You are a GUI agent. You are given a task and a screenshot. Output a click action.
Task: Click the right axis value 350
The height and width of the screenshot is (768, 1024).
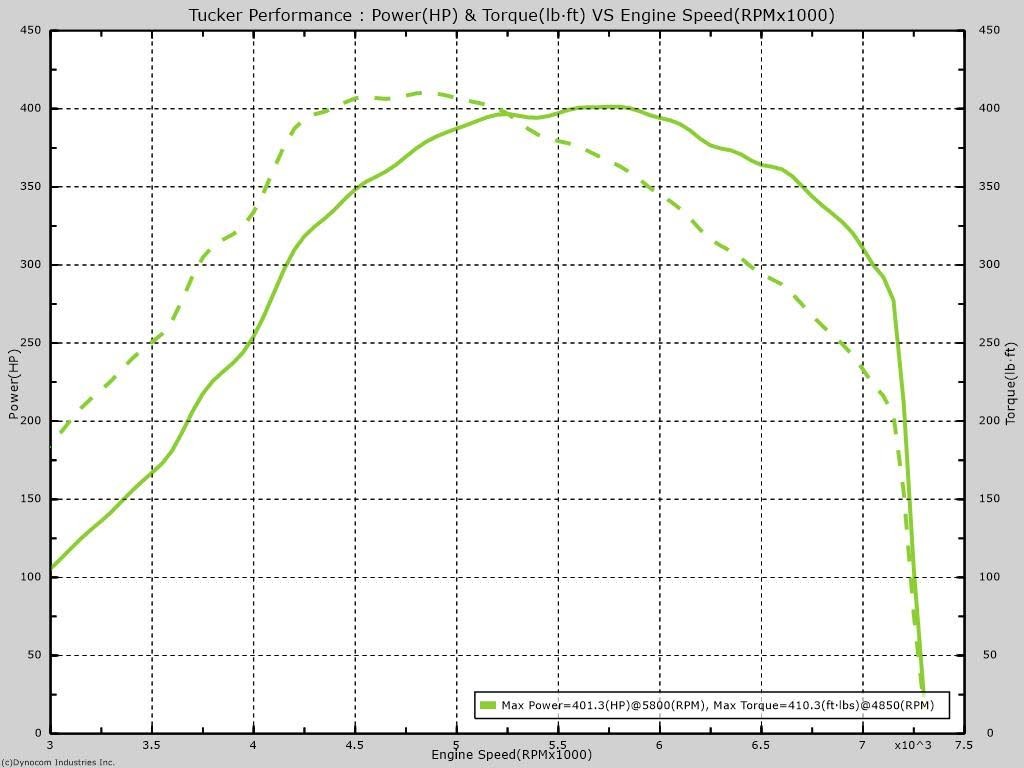coord(989,187)
